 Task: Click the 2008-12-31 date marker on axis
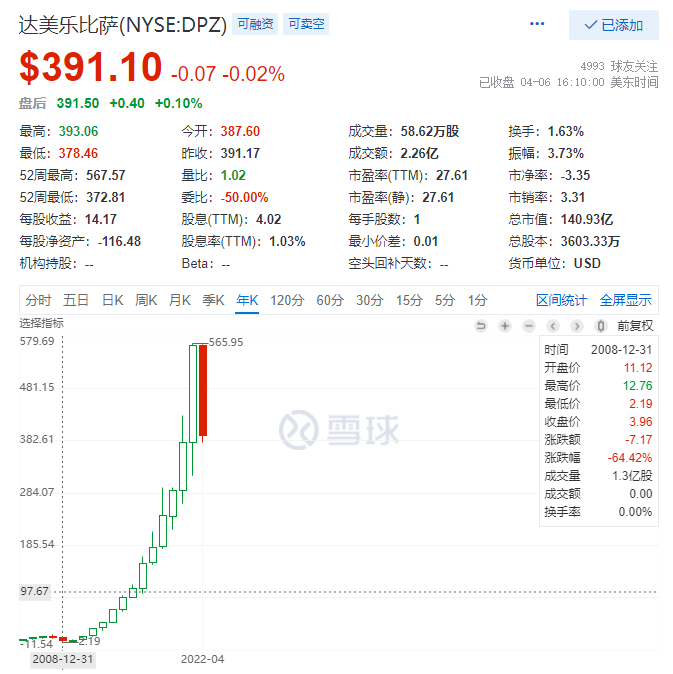pos(63,659)
